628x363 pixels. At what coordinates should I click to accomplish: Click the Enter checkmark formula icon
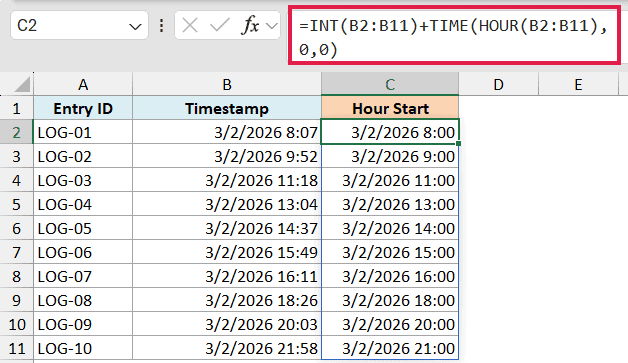[x=219, y=26]
